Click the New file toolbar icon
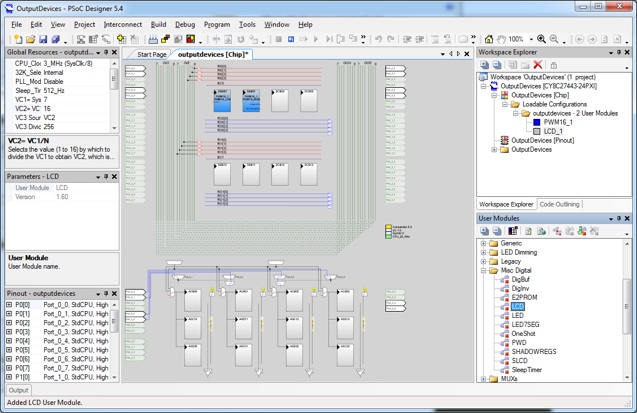Screen dimensions: 637x413 18,39
